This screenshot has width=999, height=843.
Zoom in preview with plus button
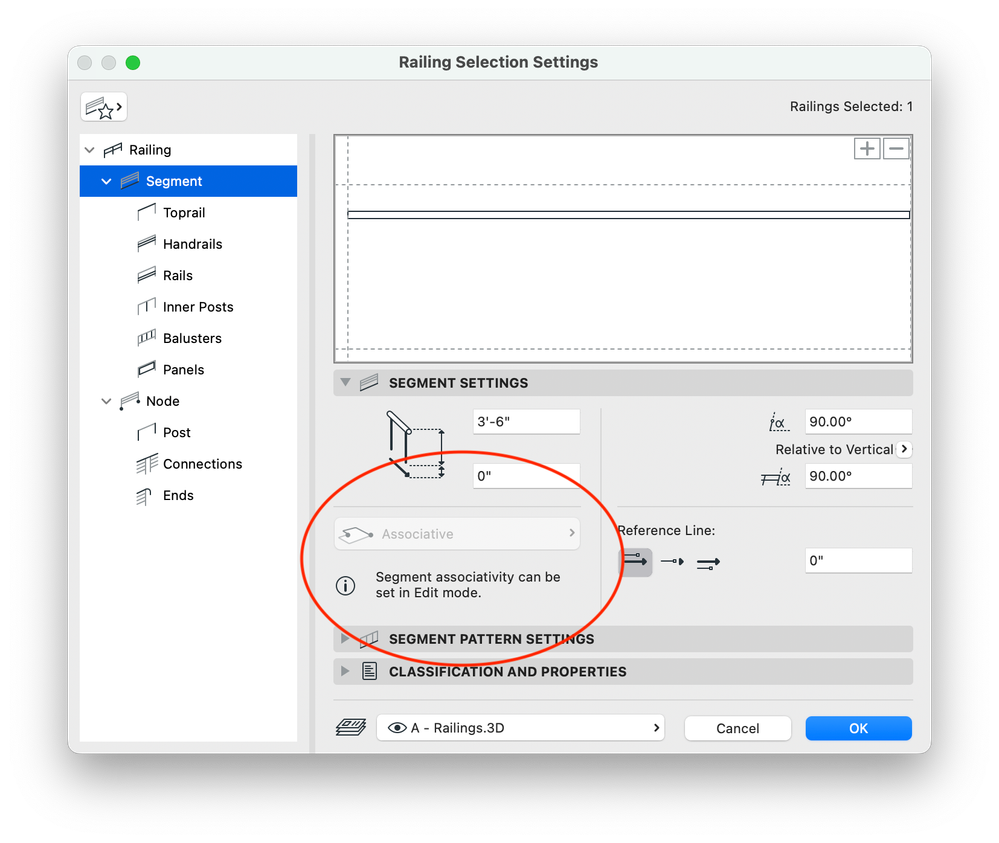click(867, 149)
